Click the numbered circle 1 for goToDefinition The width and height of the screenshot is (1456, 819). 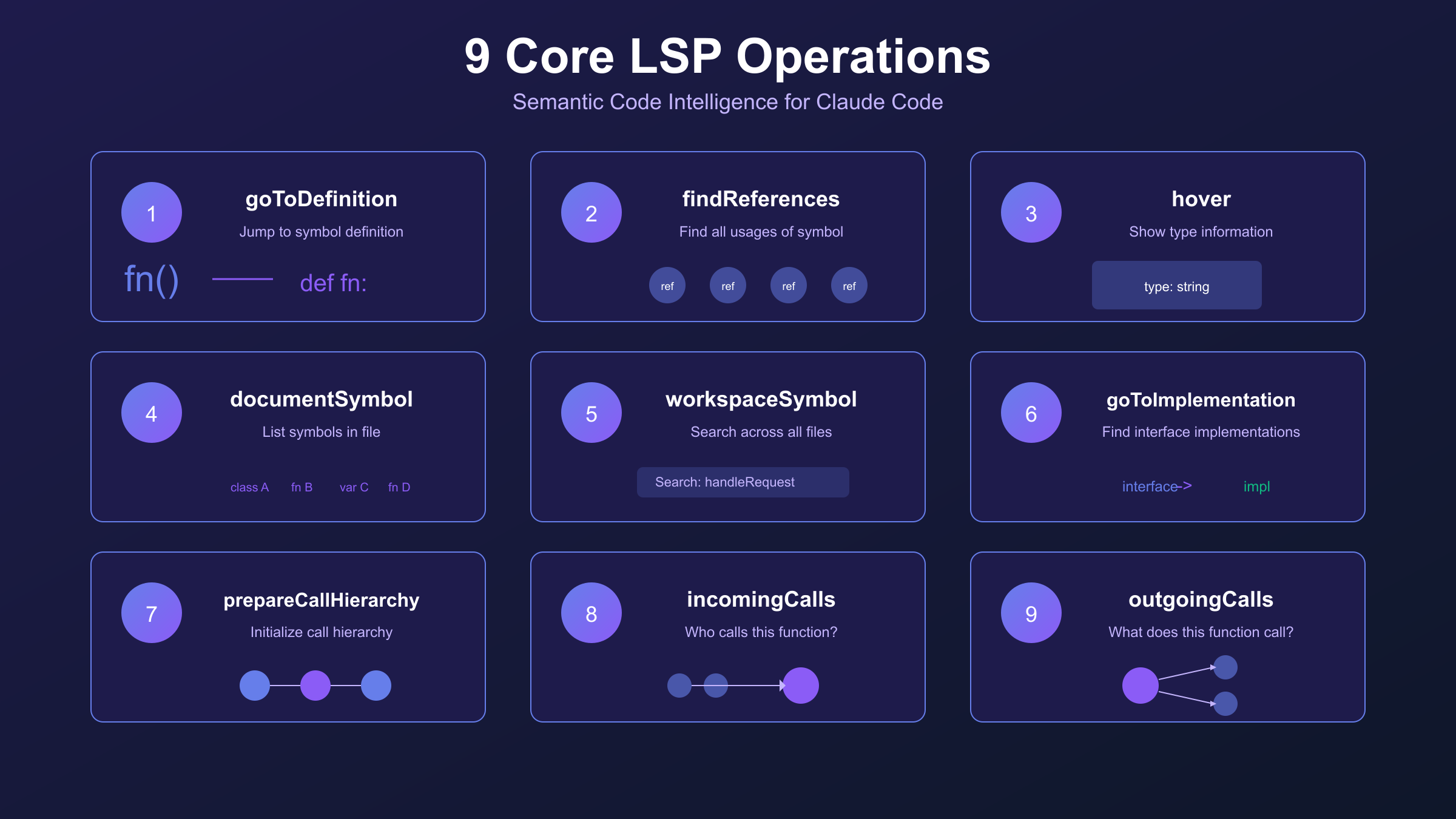pos(152,212)
